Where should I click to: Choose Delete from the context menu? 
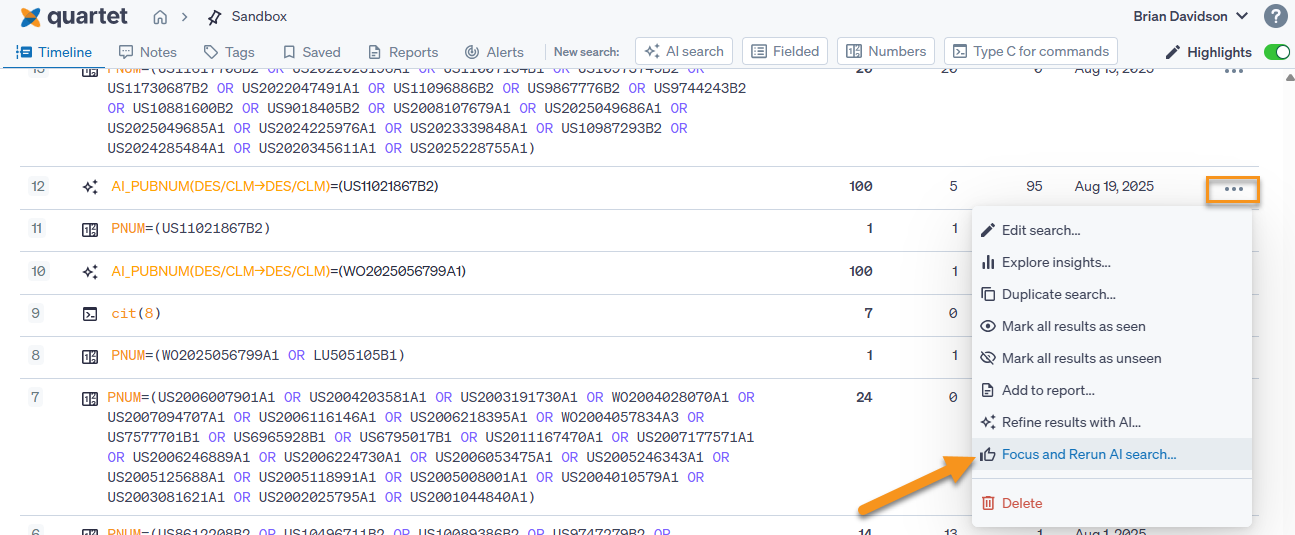point(1021,503)
